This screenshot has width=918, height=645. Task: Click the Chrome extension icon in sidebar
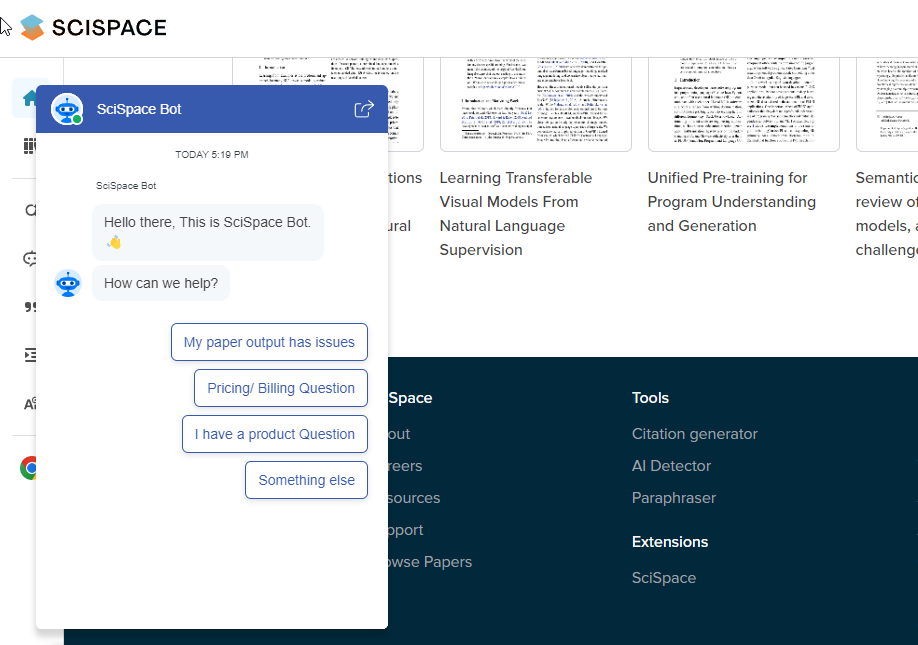pyautogui.click(x=28, y=468)
